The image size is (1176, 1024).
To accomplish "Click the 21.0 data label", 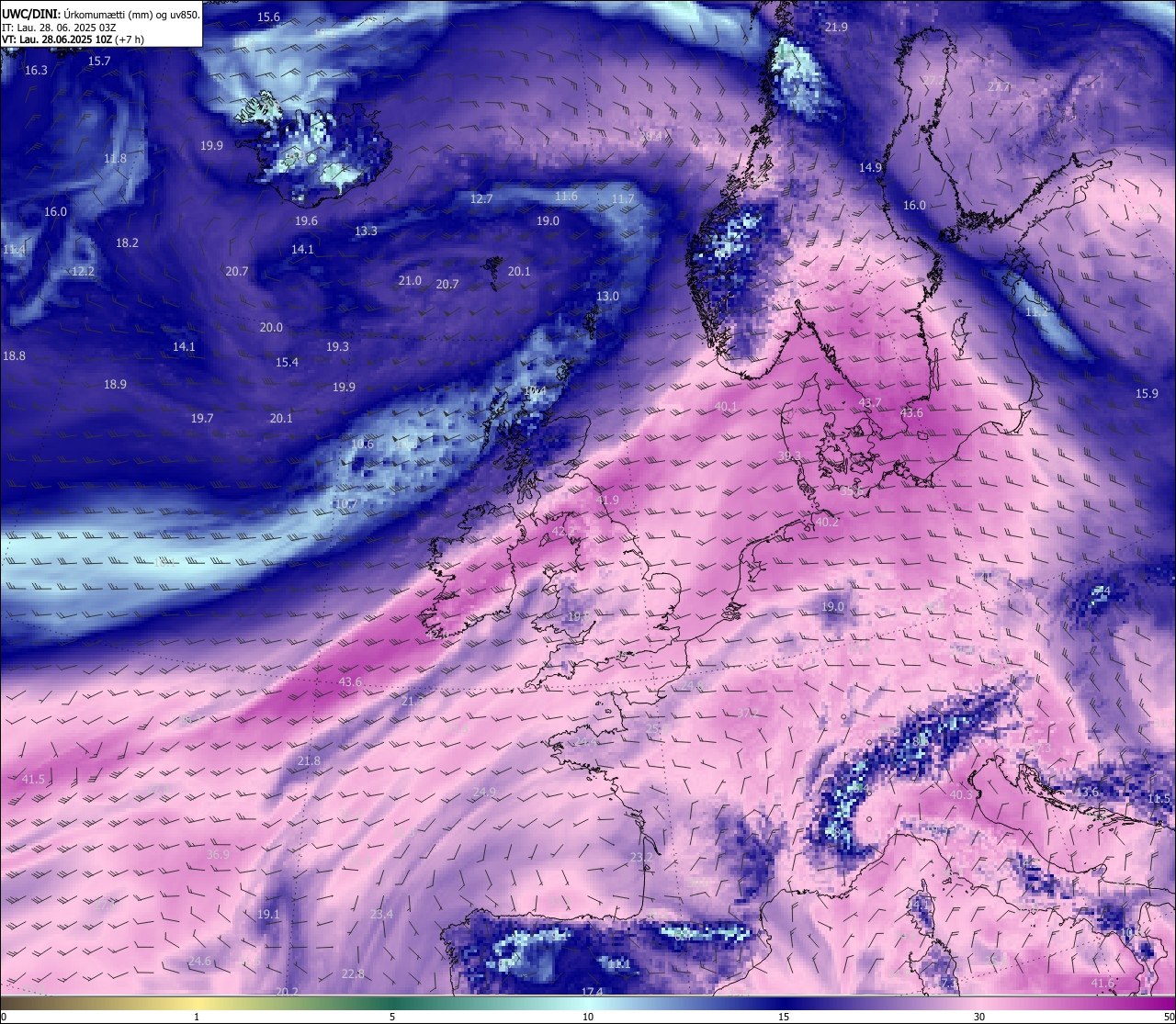I will tap(410, 280).
